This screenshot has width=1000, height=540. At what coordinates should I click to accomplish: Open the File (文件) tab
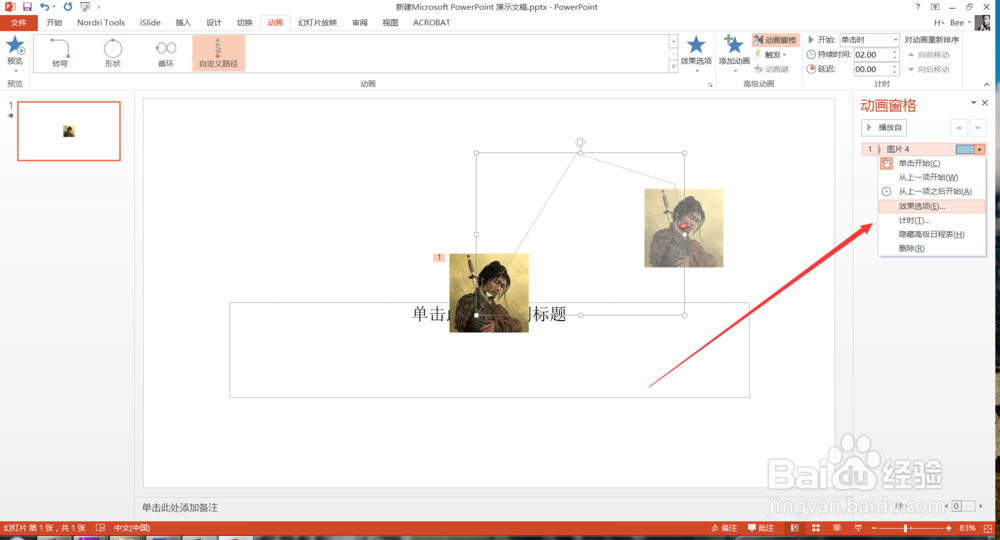pyautogui.click(x=18, y=22)
